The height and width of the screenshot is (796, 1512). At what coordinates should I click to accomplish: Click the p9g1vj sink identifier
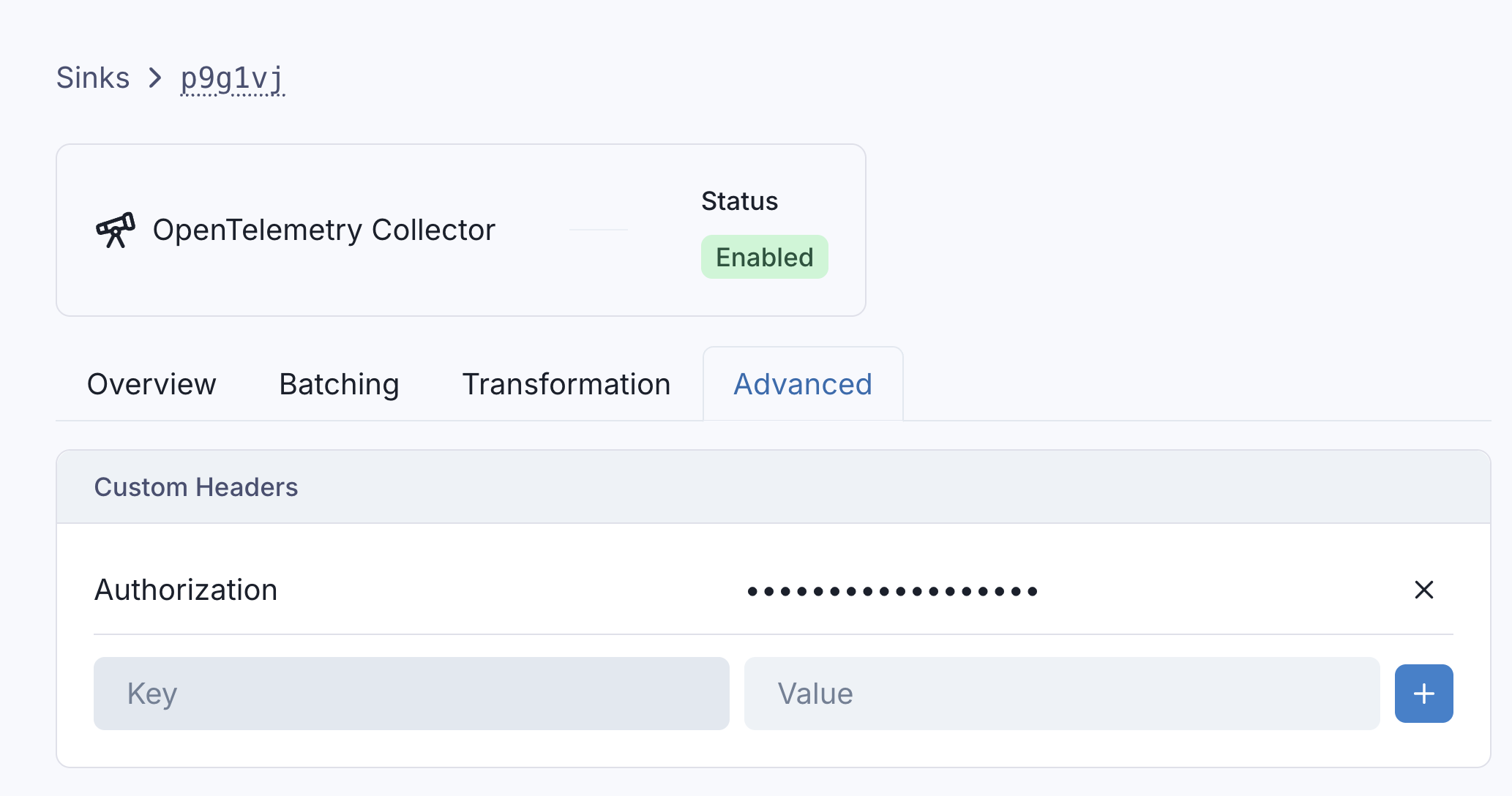click(232, 78)
